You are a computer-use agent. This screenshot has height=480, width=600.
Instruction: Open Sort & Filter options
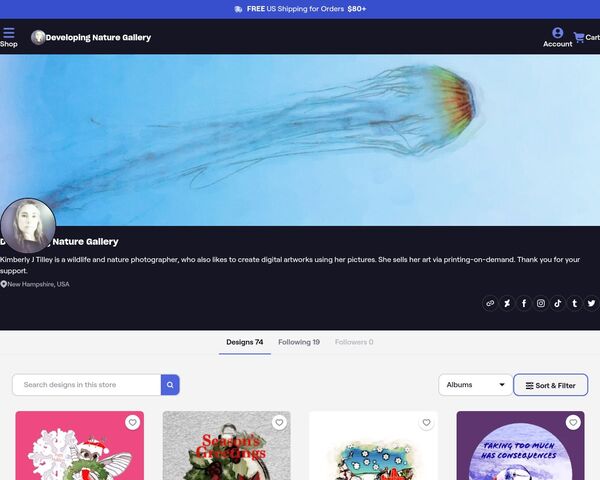pyautogui.click(x=550, y=385)
